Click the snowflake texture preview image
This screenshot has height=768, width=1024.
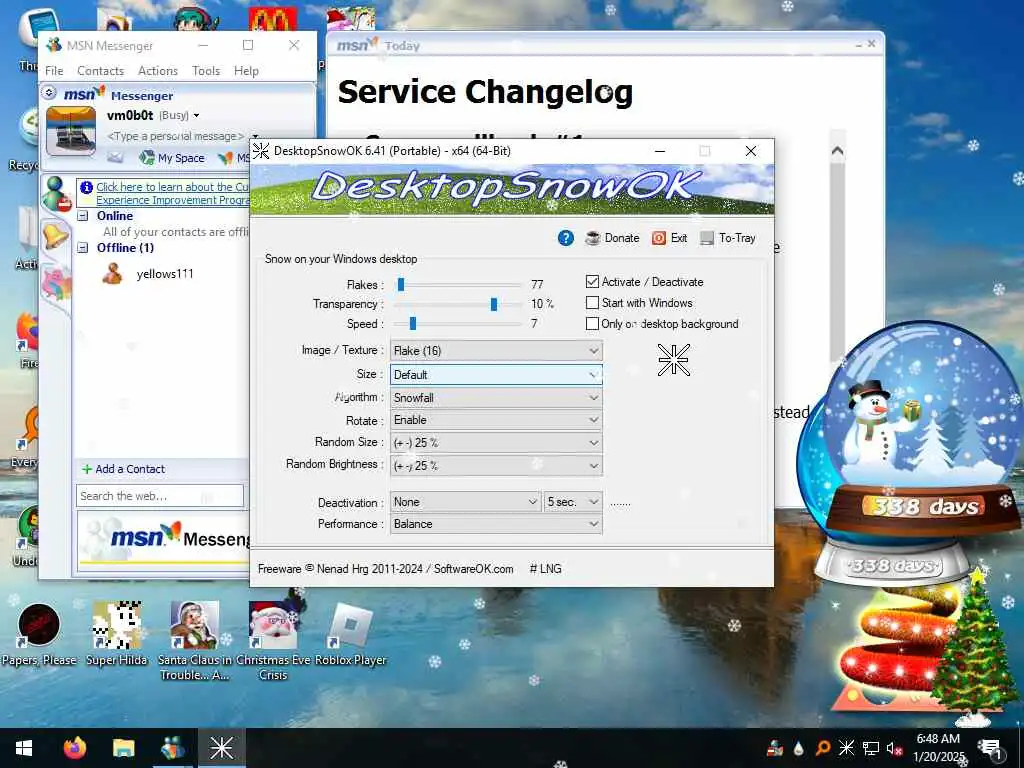673,360
